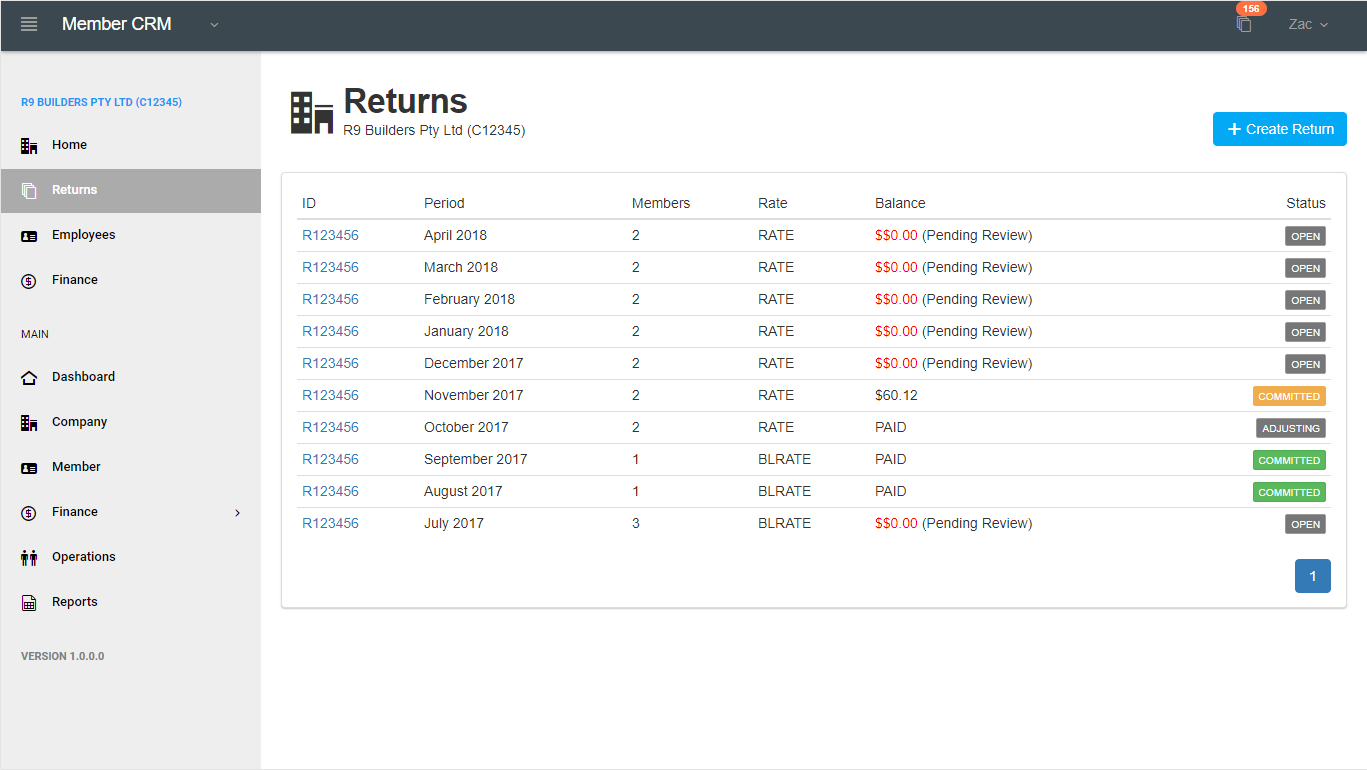Open R9 BUILDERS PTY LTD sidebar link
This screenshot has width=1367, height=770.
(101, 102)
